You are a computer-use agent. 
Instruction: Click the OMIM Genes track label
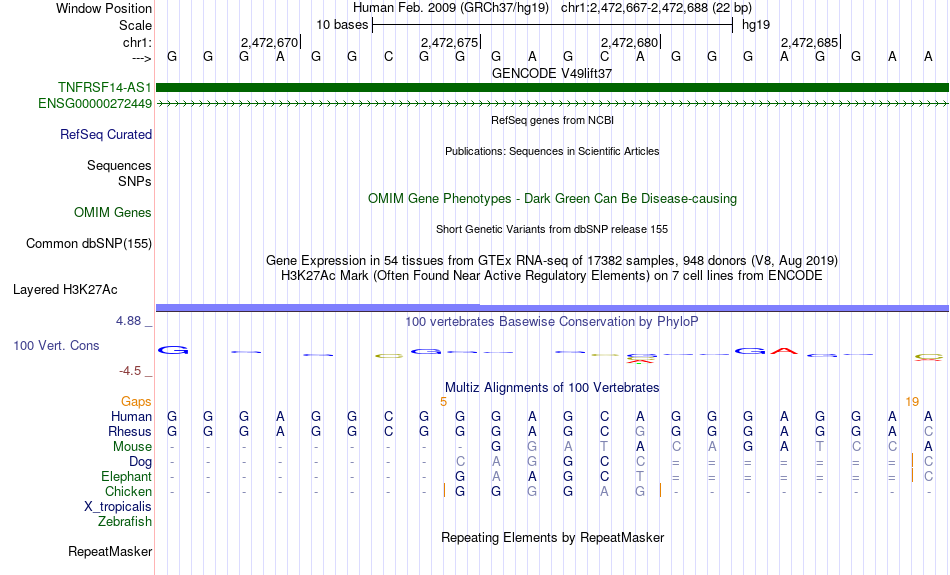(x=113, y=213)
